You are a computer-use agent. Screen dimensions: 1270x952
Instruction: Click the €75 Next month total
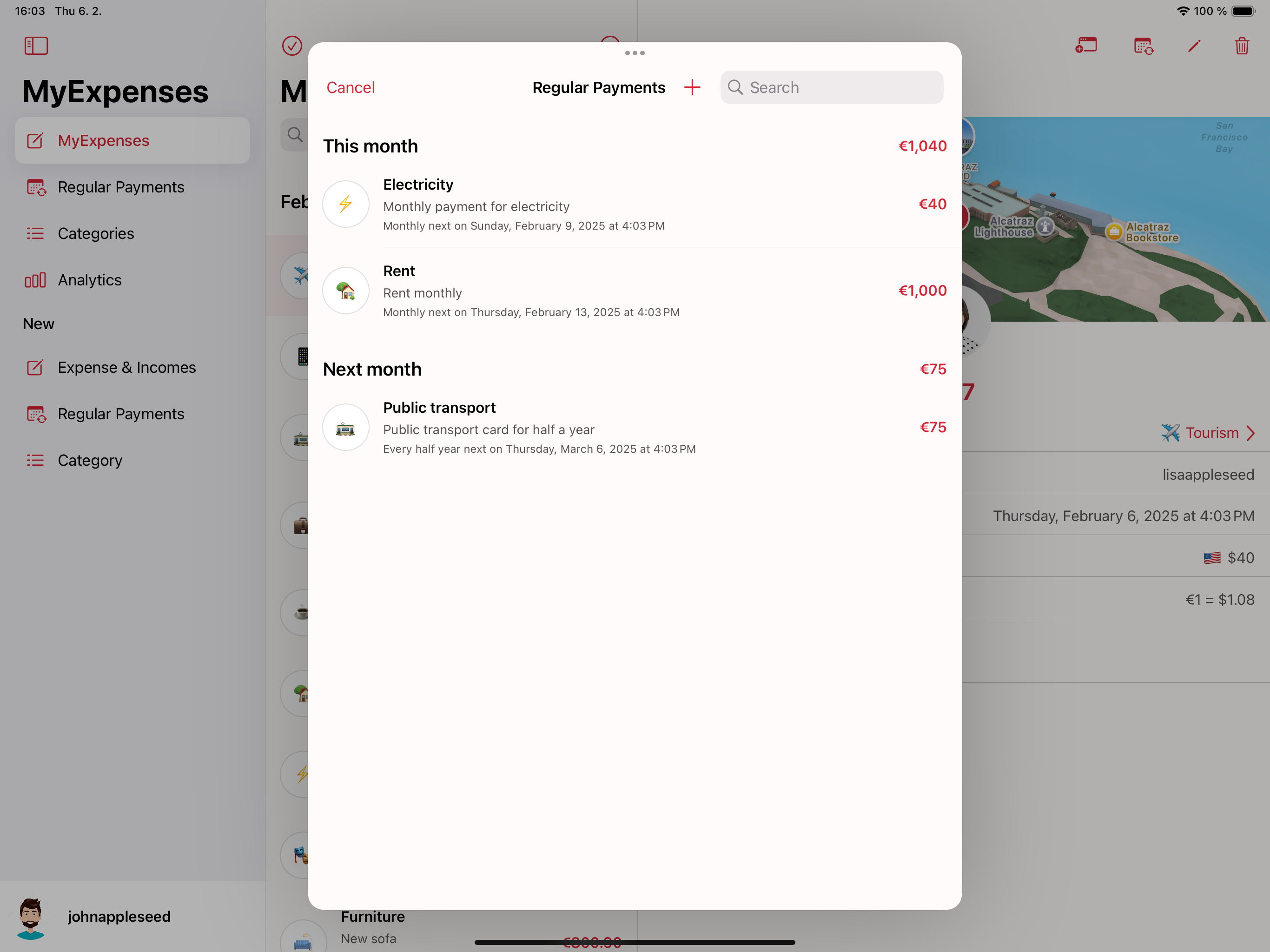933,369
